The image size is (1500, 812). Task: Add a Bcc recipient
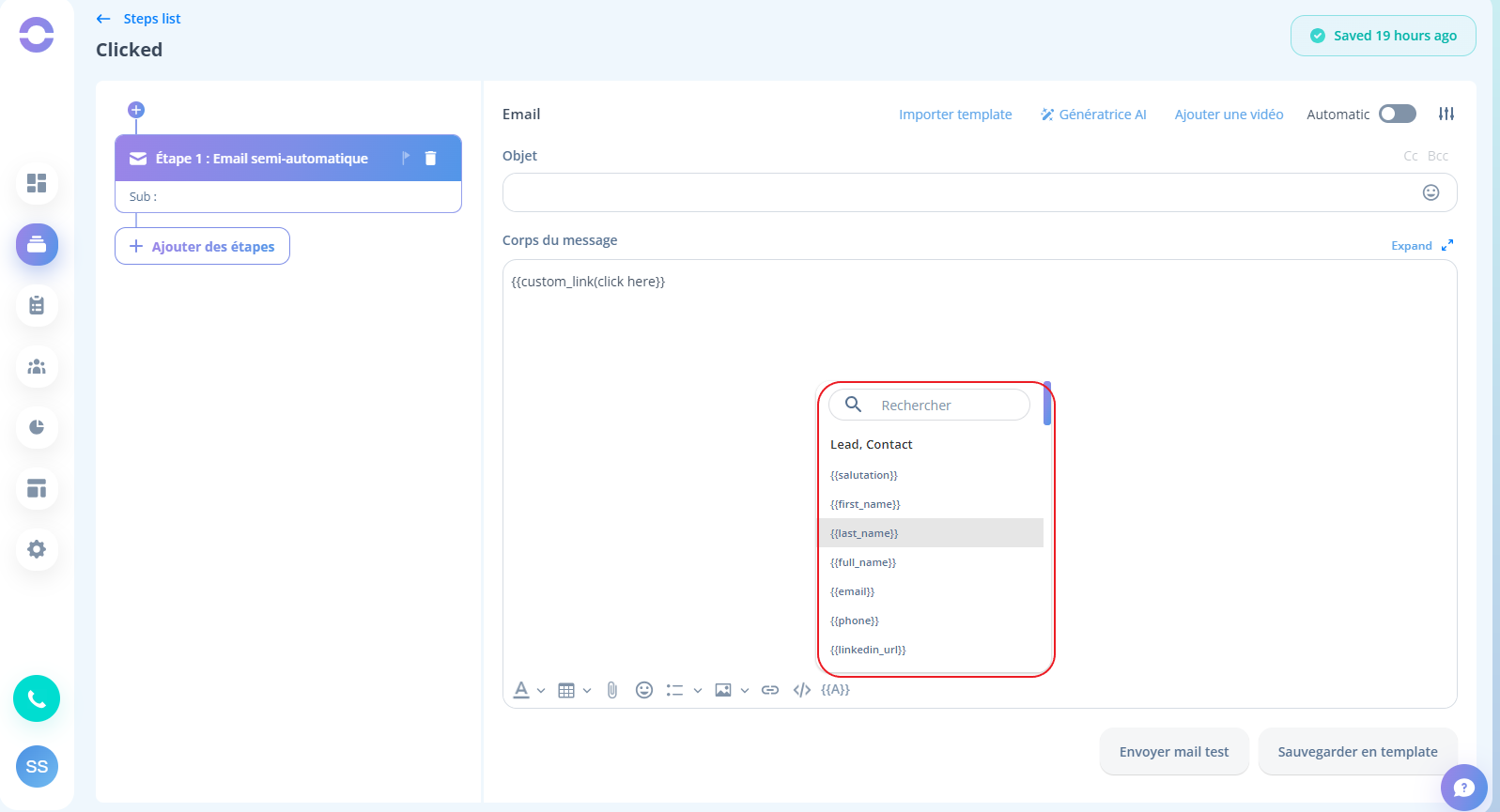(x=1438, y=156)
